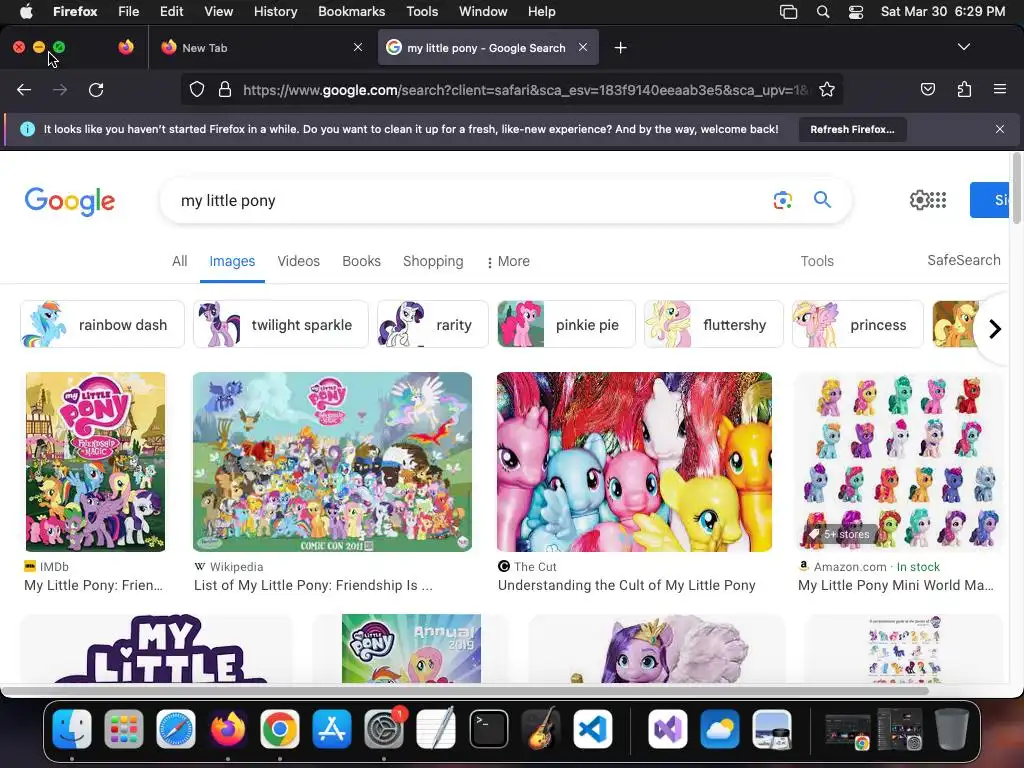1024x768 pixels.
Task: View site security lock info
Action: point(225,89)
